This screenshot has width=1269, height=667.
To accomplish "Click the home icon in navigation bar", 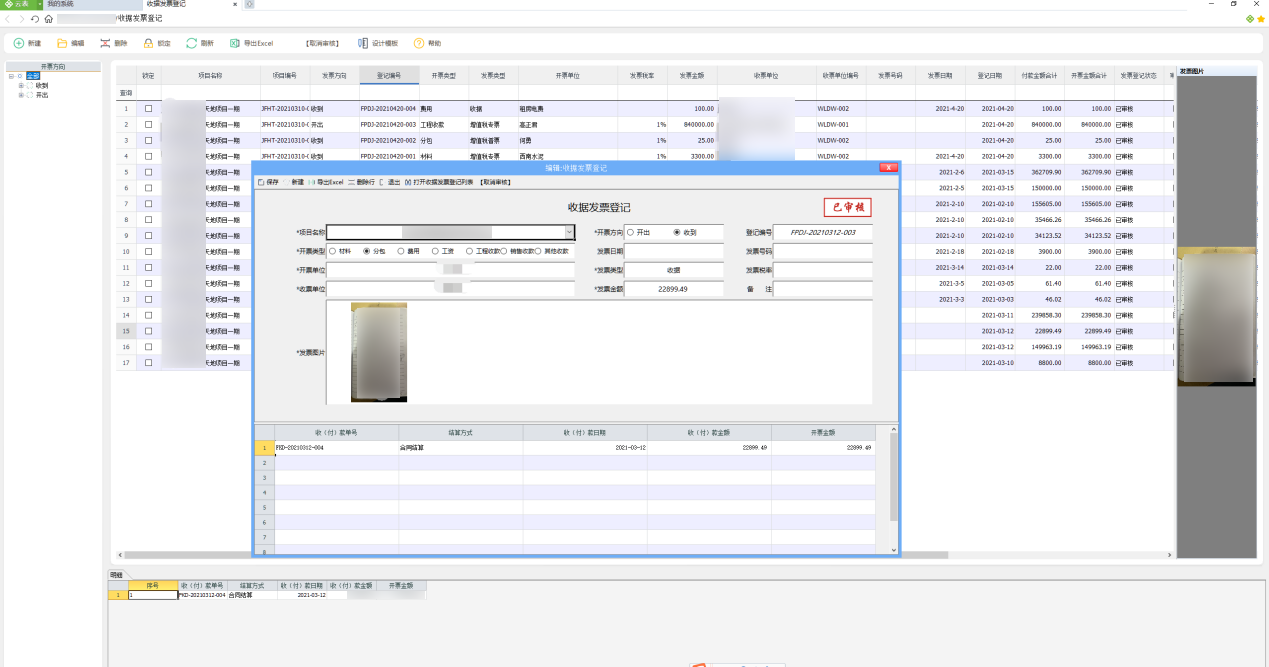I will (x=48, y=19).
